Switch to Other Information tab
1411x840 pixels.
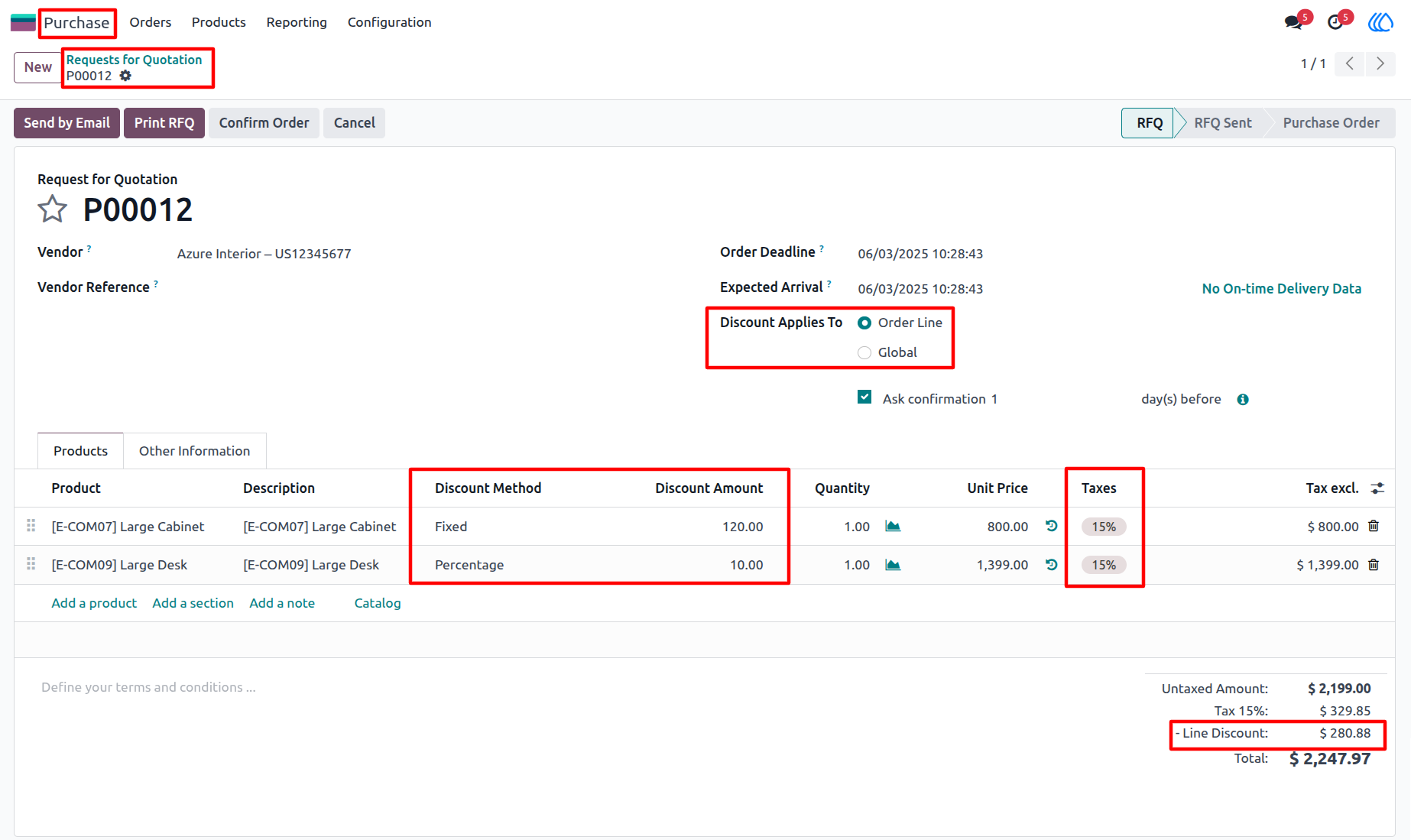point(195,451)
